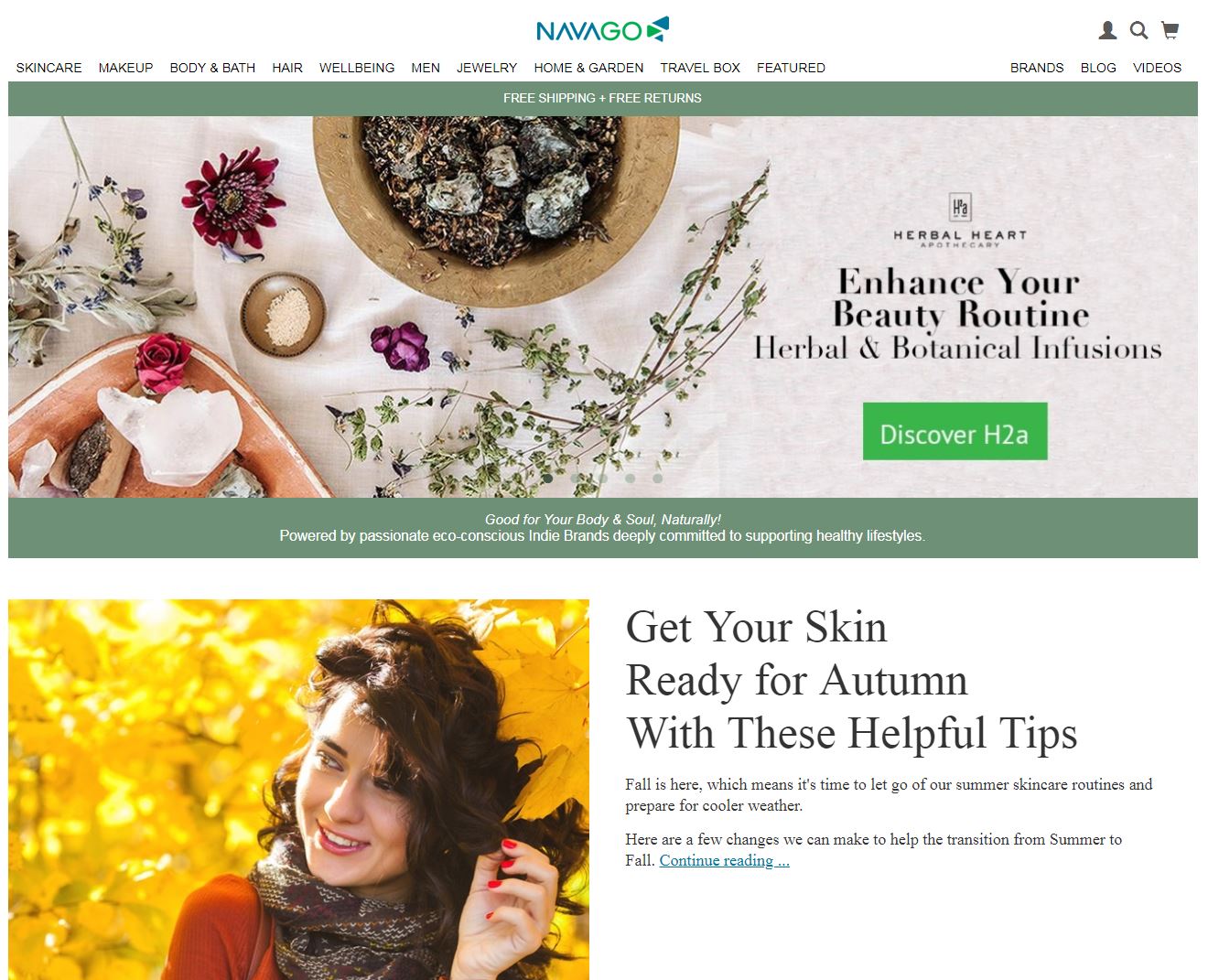Open the user account icon

[x=1107, y=30]
